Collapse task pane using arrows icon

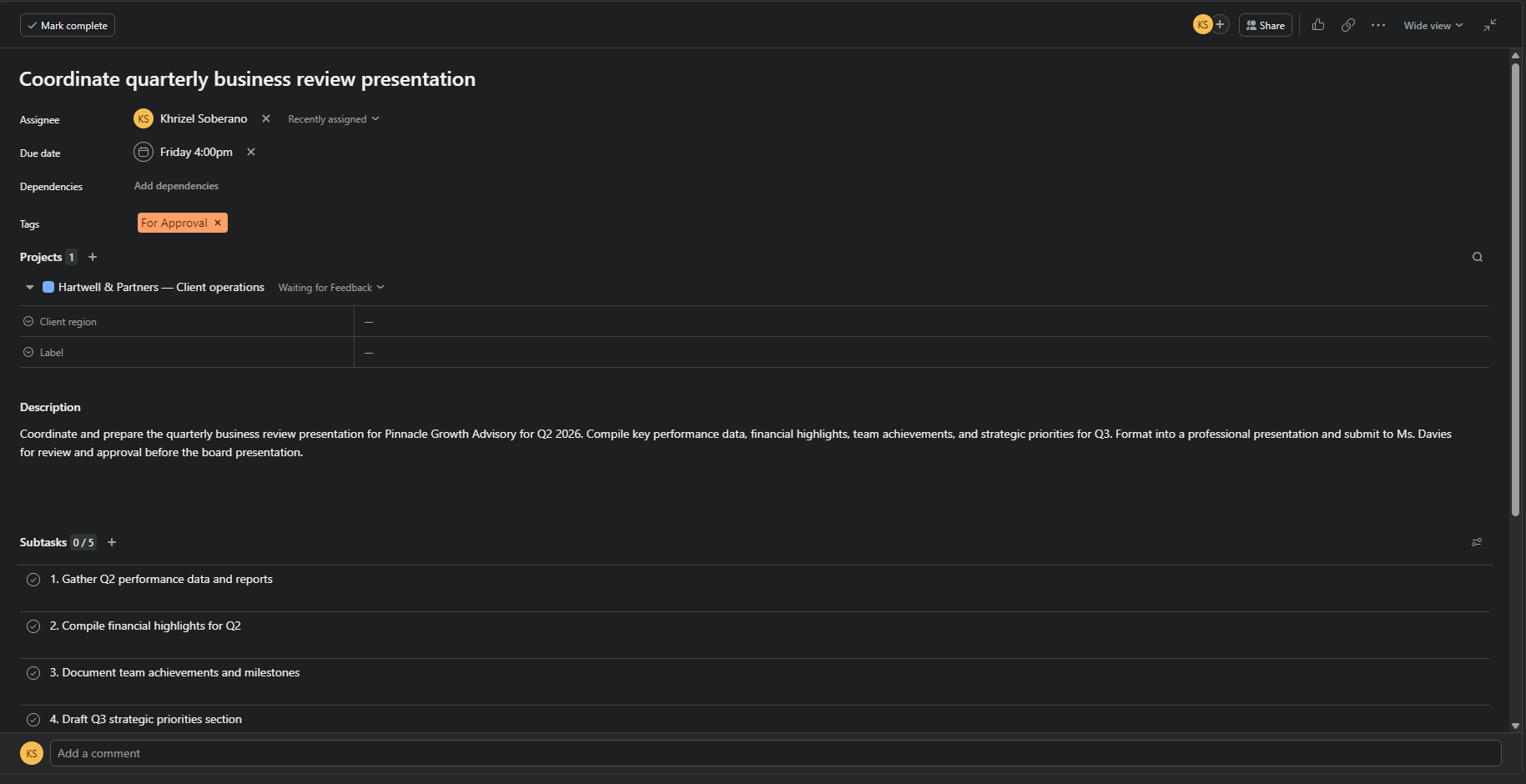click(1490, 25)
